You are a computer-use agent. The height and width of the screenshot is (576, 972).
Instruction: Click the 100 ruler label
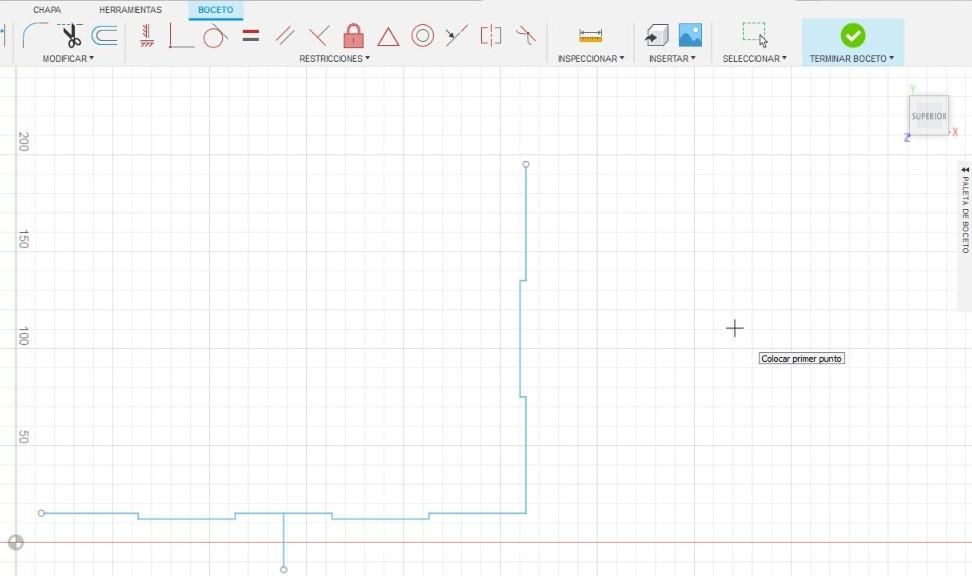(x=24, y=336)
